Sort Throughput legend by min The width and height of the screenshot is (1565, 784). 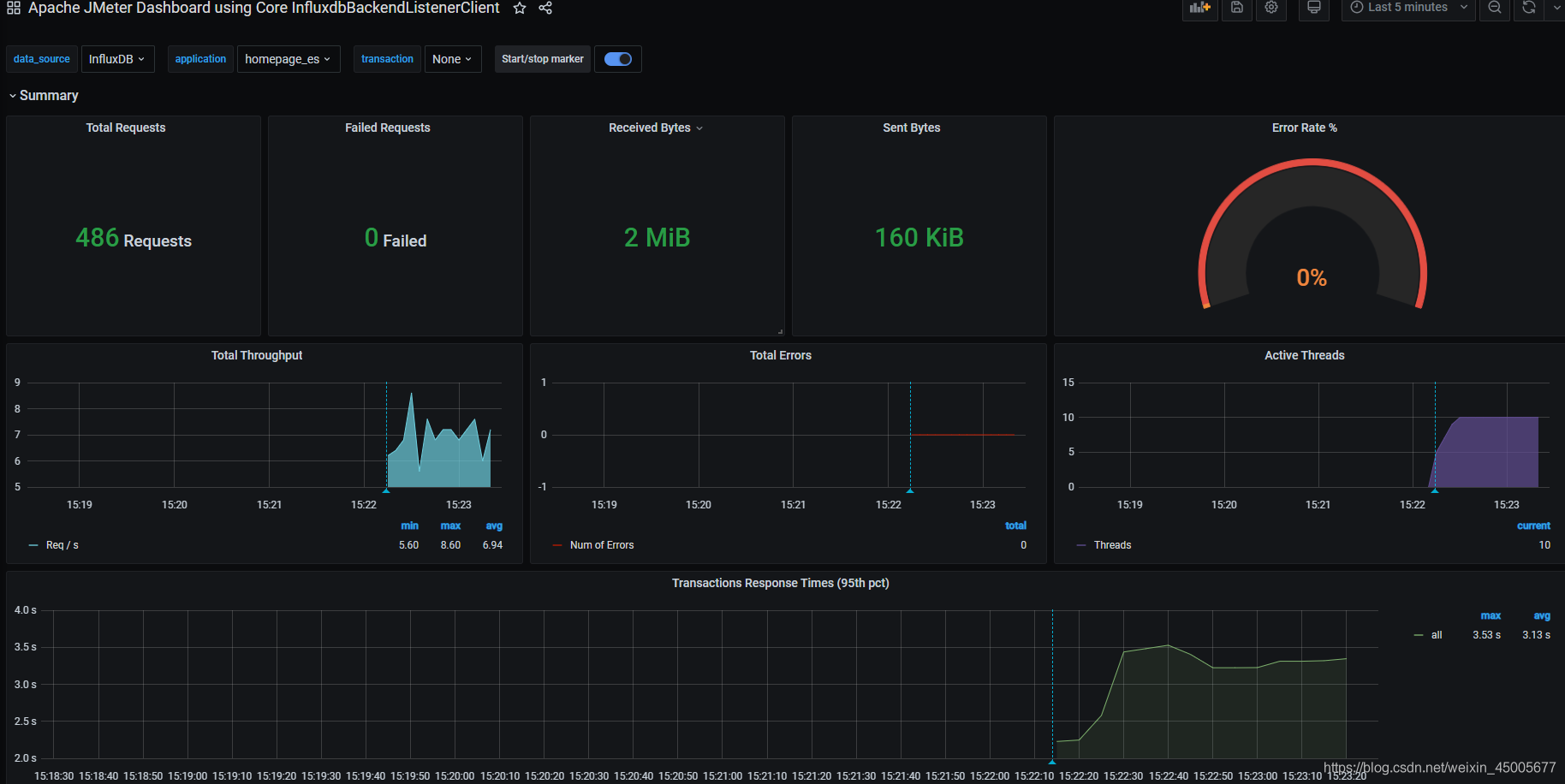pos(410,526)
